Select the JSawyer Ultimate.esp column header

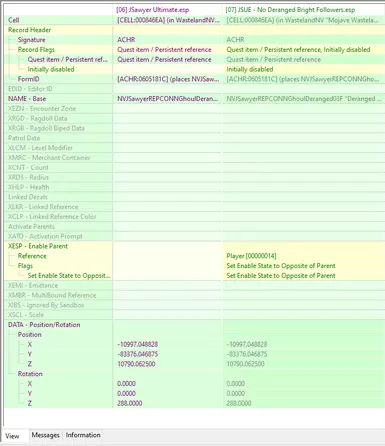pyautogui.click(x=153, y=10)
